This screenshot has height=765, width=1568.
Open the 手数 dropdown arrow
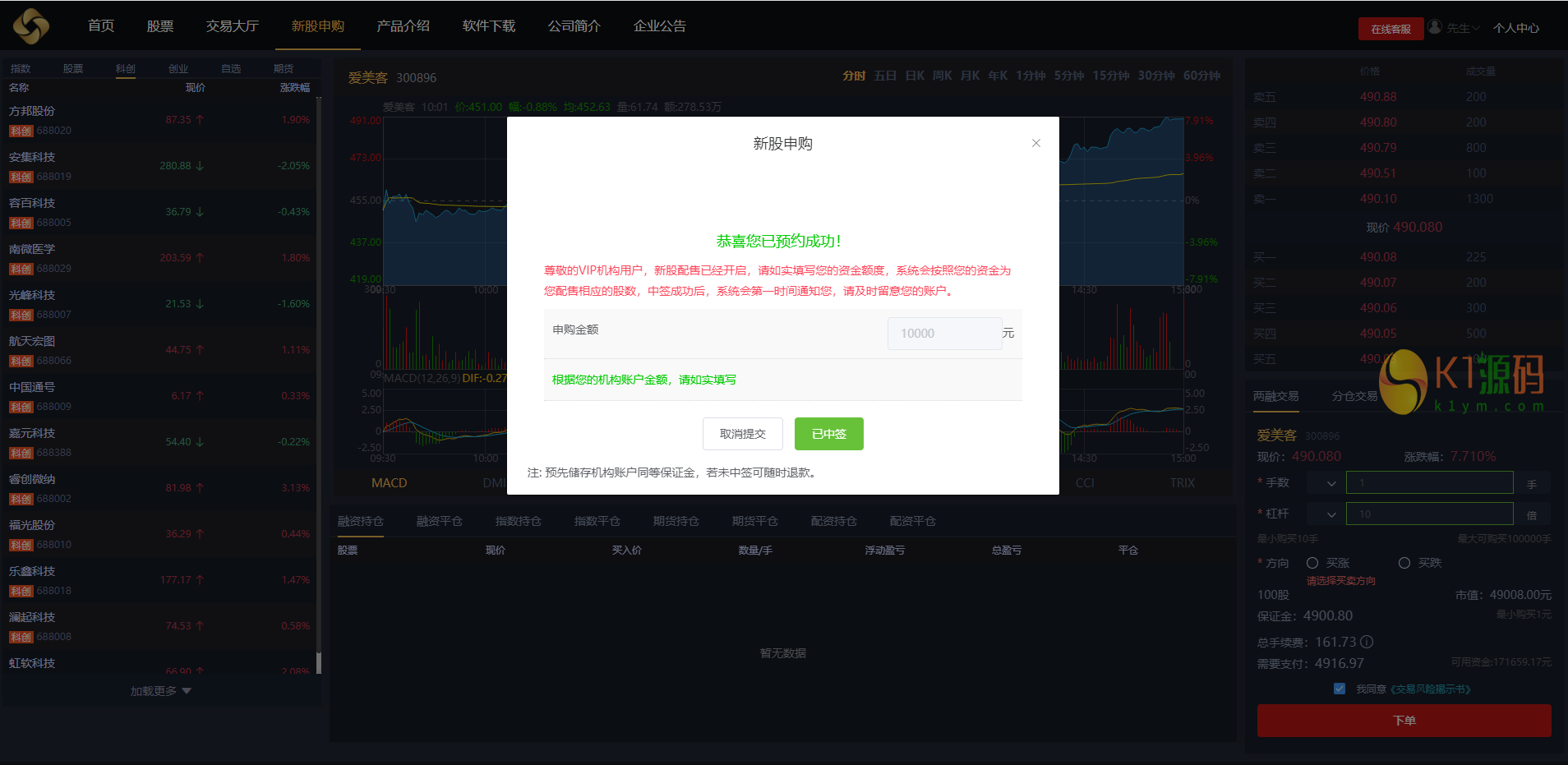(x=1331, y=483)
